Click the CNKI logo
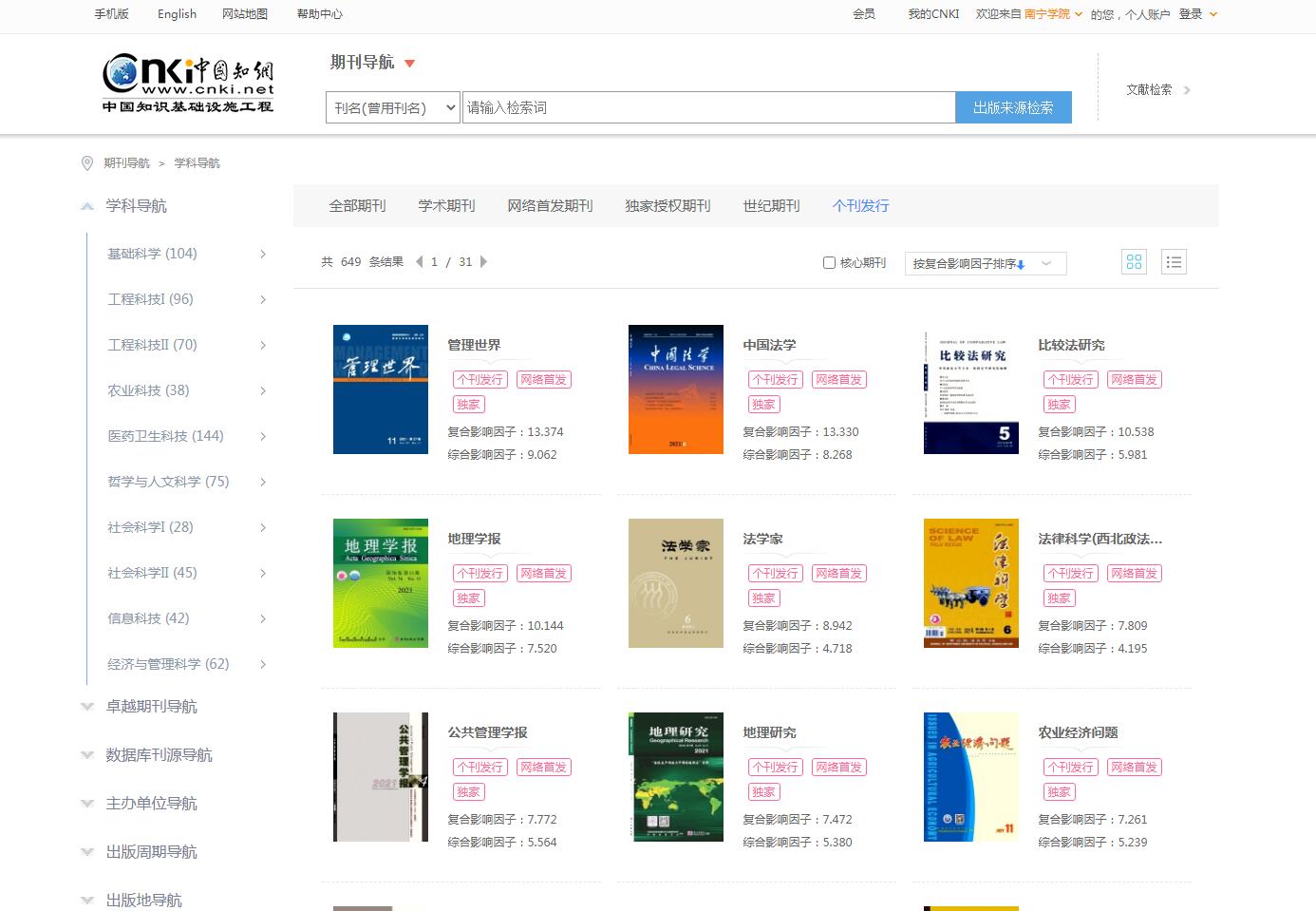This screenshot has width=1316, height=911. point(188,84)
